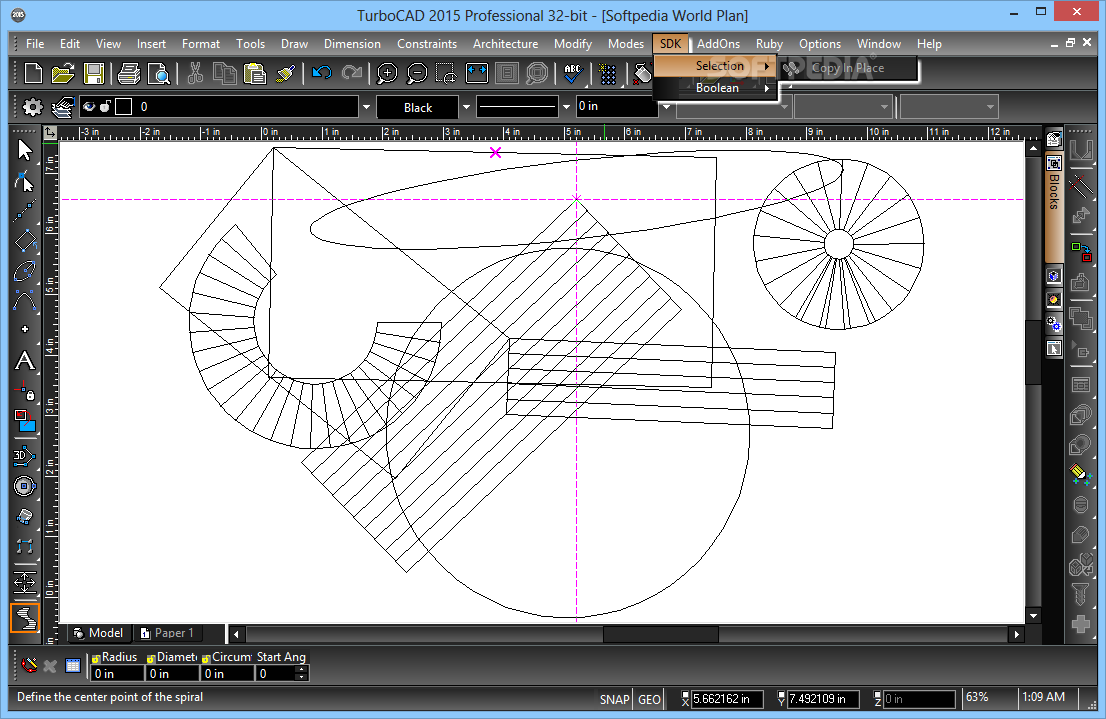Open the AddOns menu
1106x719 pixels.
718,44
